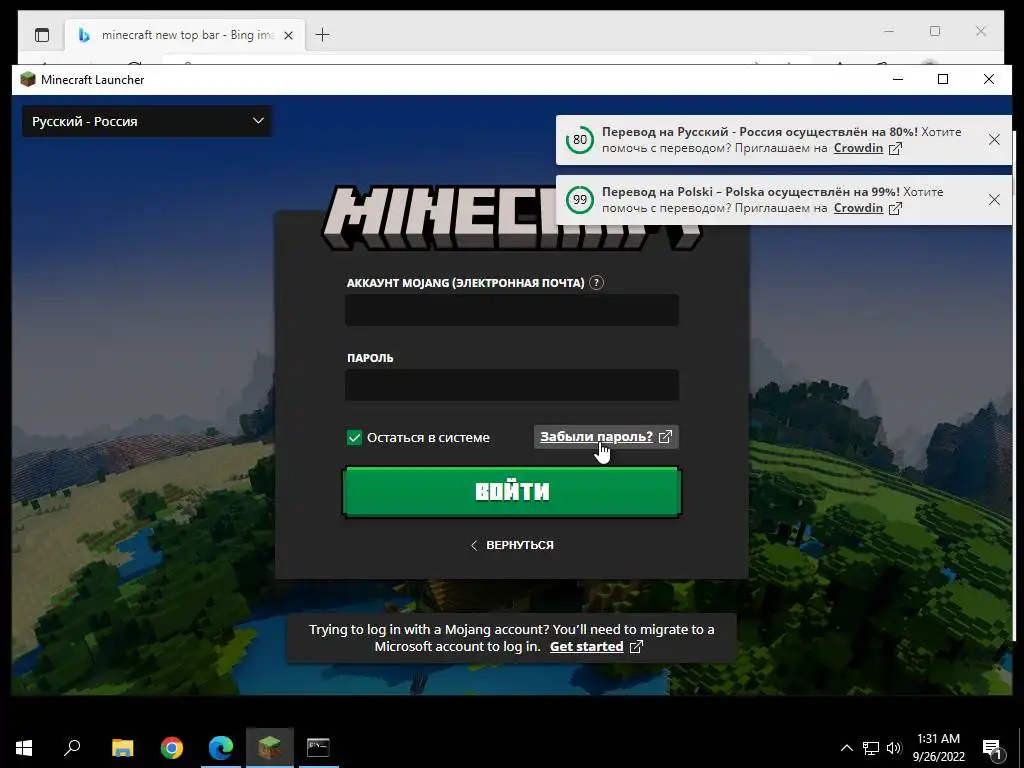The image size is (1024, 768).
Task: Click the 99 percent progress circle
Action: click(x=580, y=200)
